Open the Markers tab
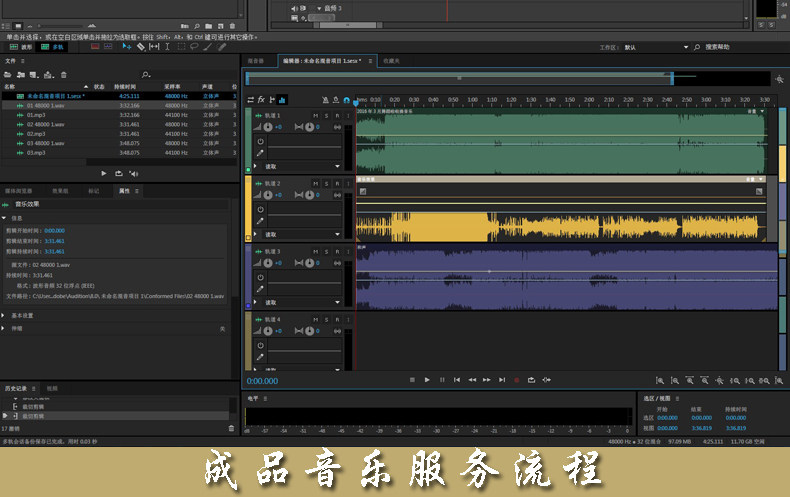 (94, 191)
